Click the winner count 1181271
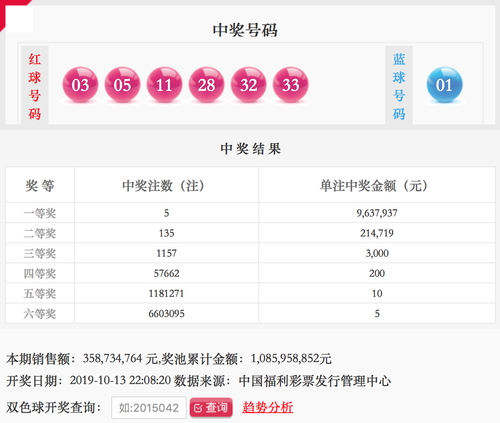 [x=166, y=293]
